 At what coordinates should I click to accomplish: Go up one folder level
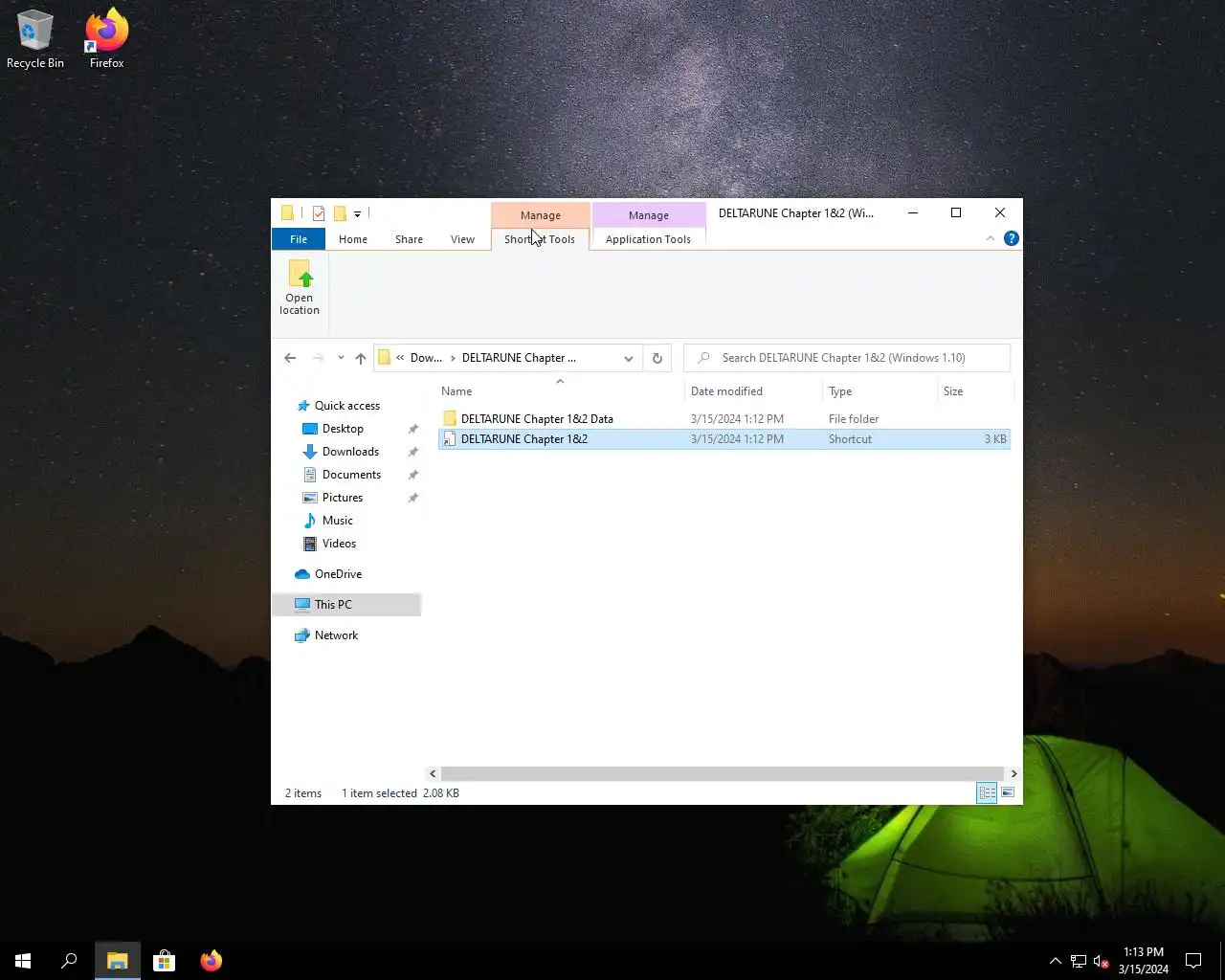pyautogui.click(x=361, y=358)
